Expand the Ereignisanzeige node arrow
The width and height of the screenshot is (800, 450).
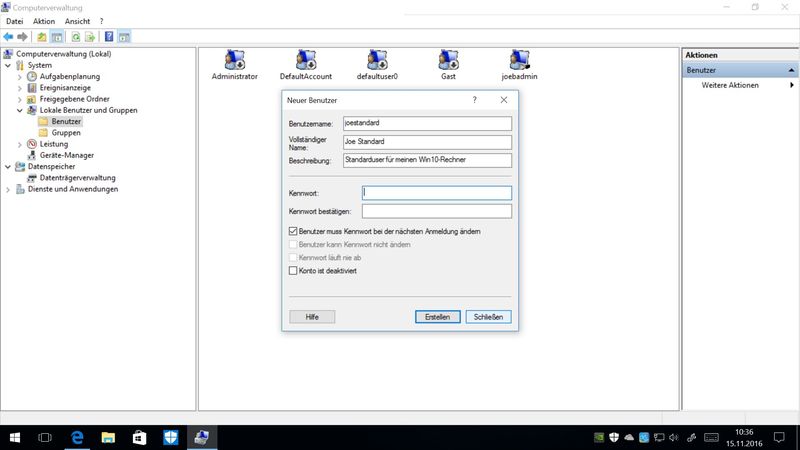tap(20, 88)
